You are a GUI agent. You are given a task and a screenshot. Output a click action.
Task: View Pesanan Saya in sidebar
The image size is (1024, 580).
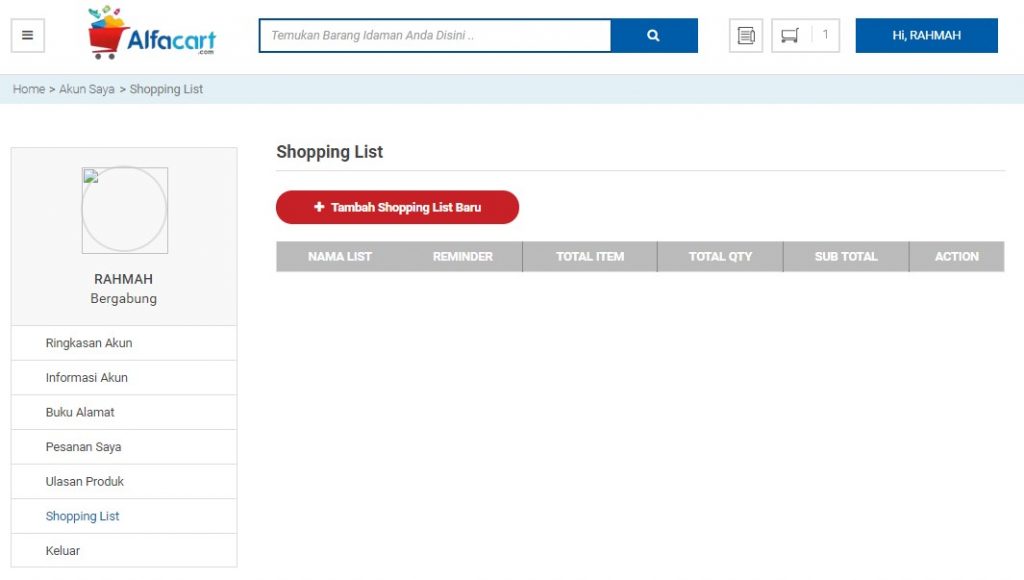83,447
